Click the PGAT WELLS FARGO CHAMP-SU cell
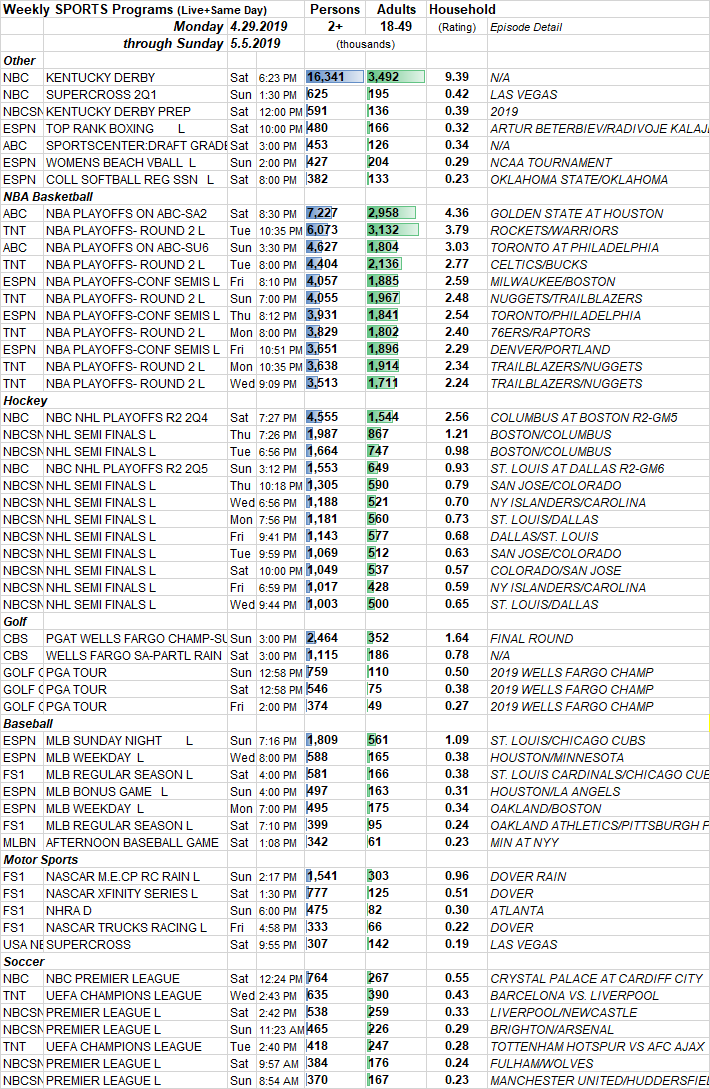 point(136,639)
